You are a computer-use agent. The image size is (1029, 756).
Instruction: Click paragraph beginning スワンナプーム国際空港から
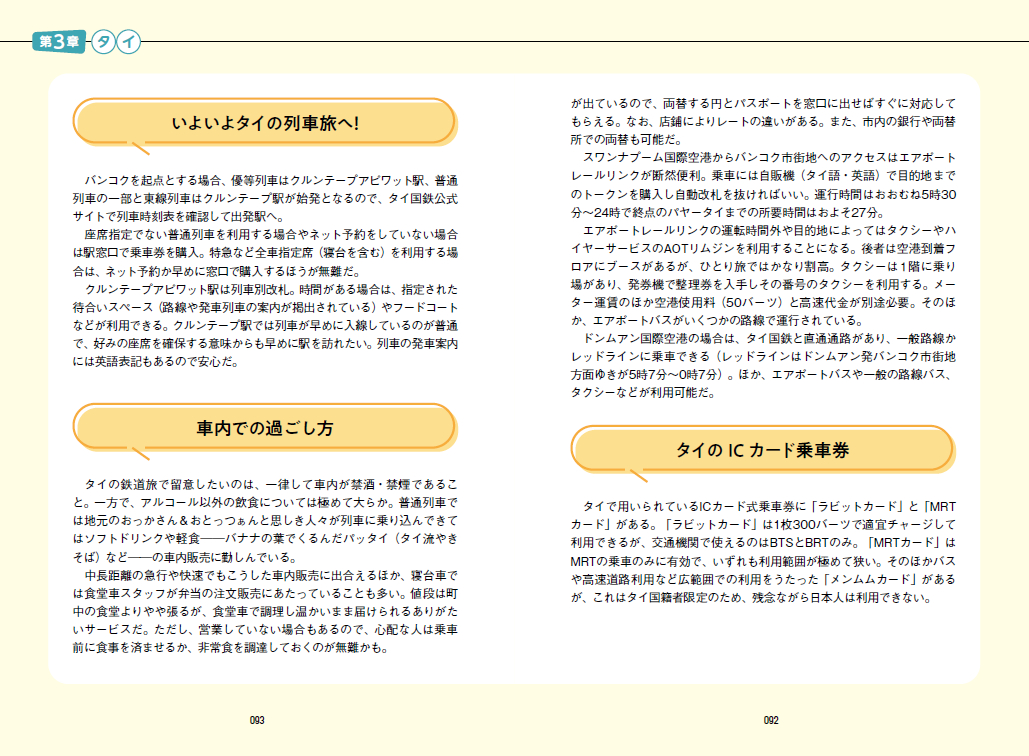click(x=763, y=185)
